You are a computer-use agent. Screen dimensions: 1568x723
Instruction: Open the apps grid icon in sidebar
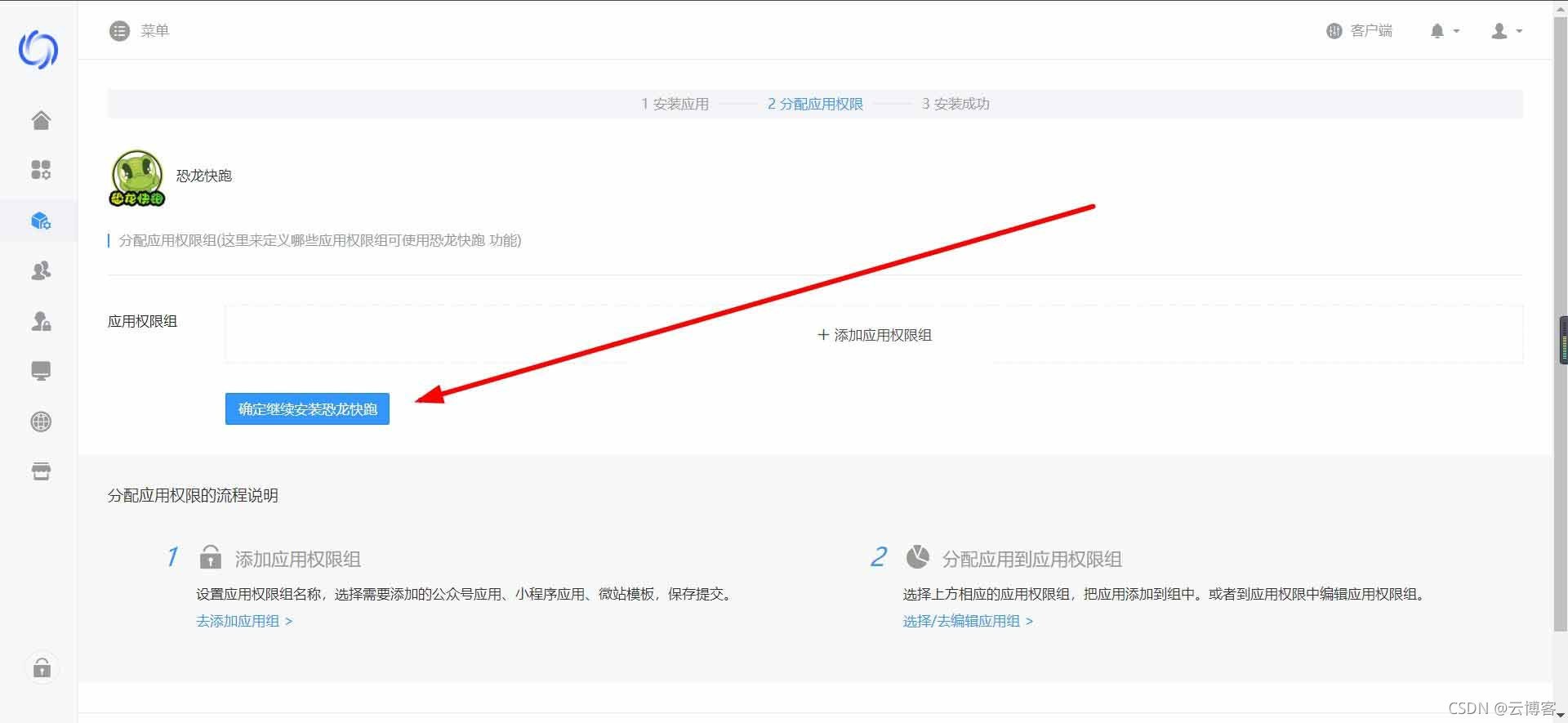coord(41,170)
